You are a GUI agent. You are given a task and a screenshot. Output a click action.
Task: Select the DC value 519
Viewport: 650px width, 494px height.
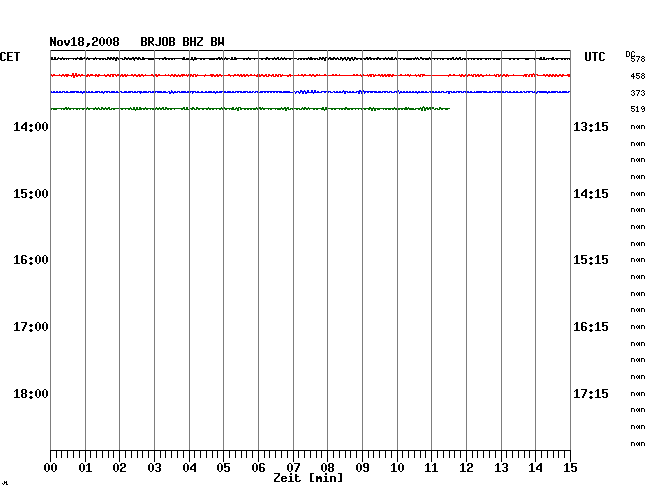click(x=638, y=109)
